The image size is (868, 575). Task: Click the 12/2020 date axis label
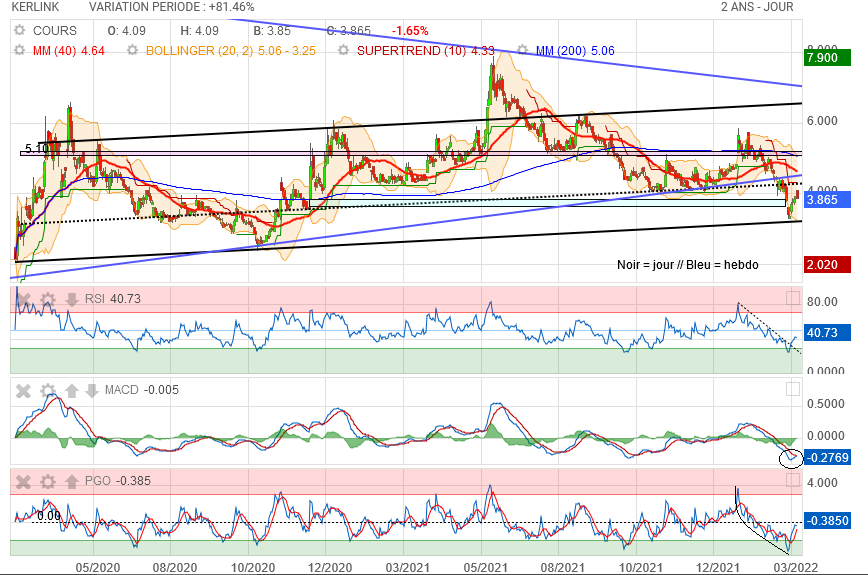coord(330,567)
